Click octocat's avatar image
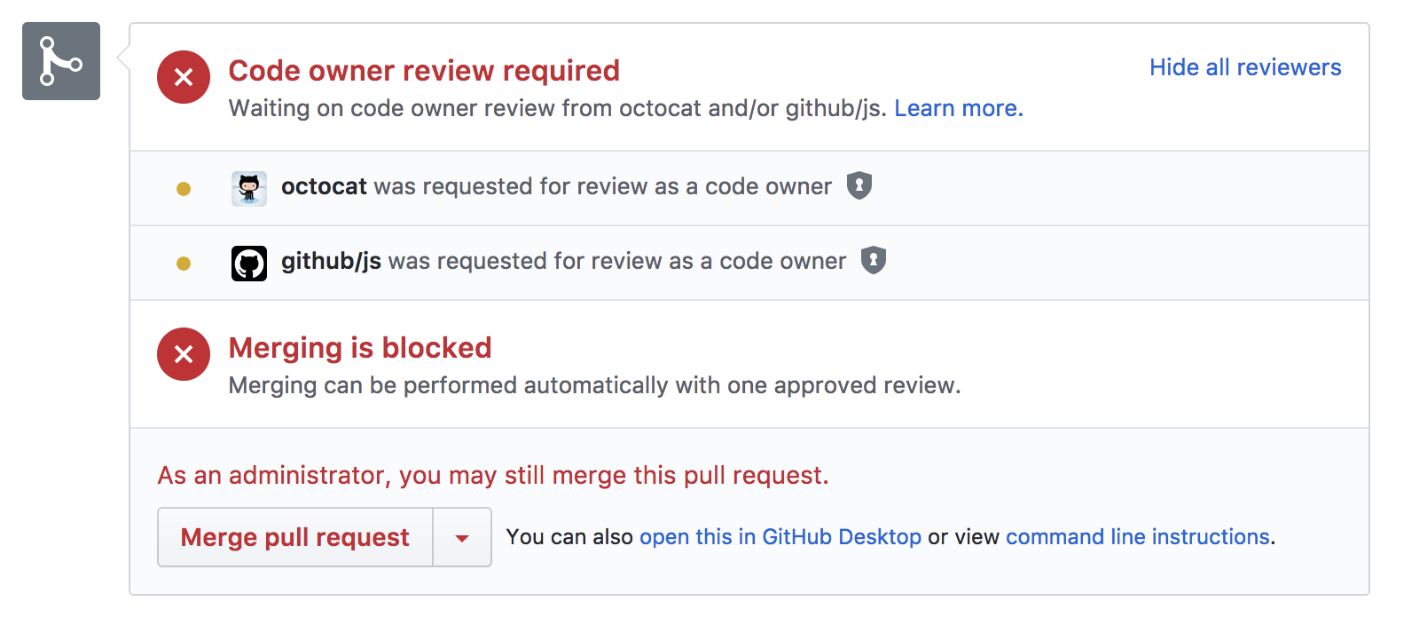The width and height of the screenshot is (1412, 626). pos(248,187)
